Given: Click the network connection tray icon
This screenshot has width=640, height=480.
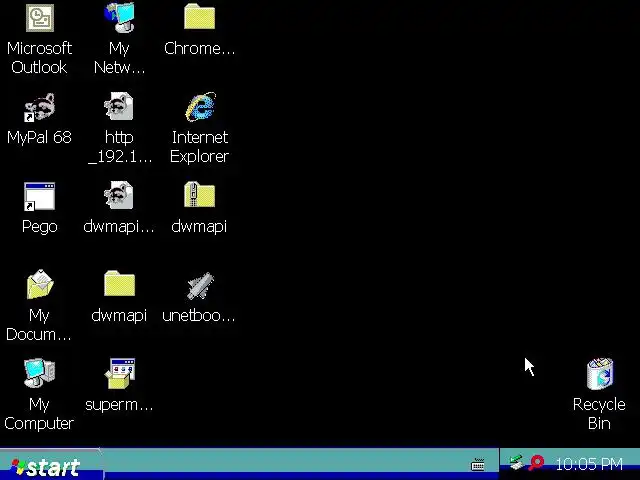Looking at the screenshot, I should [516, 462].
